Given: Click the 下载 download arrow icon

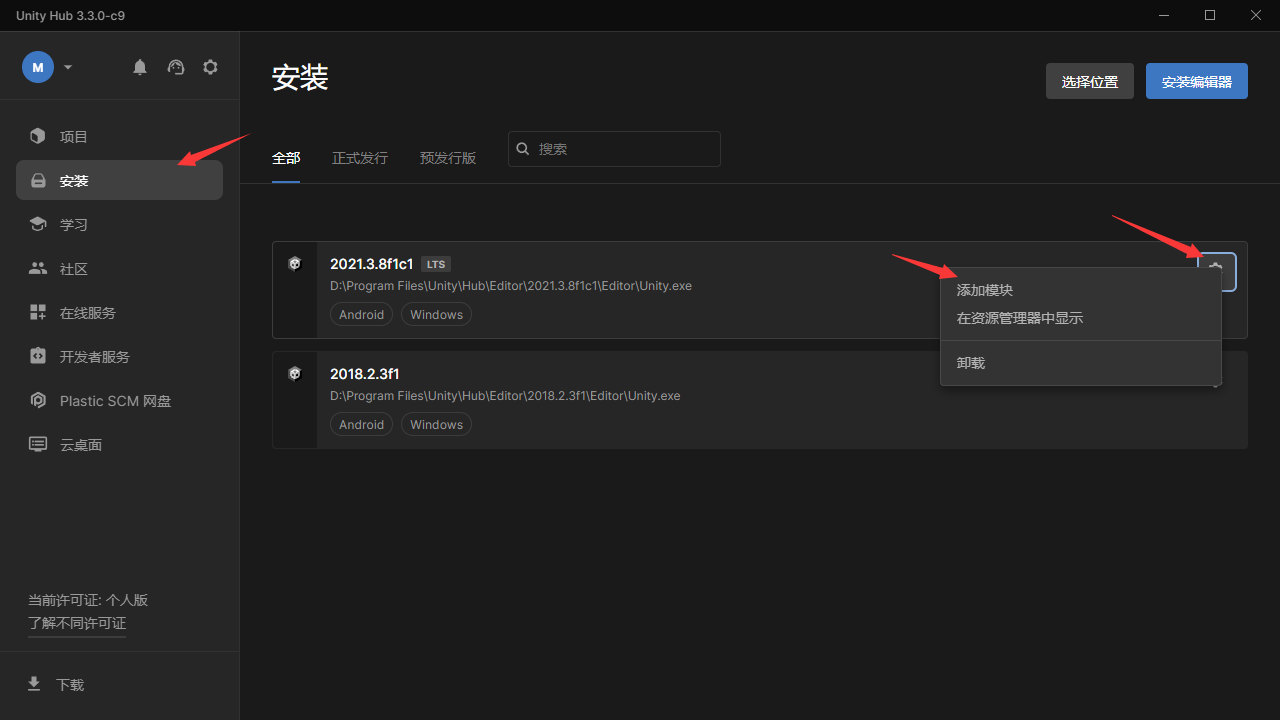Looking at the screenshot, I should pyautogui.click(x=34, y=684).
